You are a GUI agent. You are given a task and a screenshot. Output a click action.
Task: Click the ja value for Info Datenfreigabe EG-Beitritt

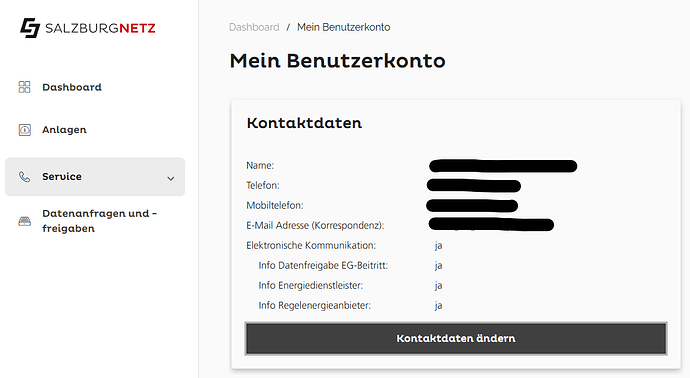tap(438, 266)
